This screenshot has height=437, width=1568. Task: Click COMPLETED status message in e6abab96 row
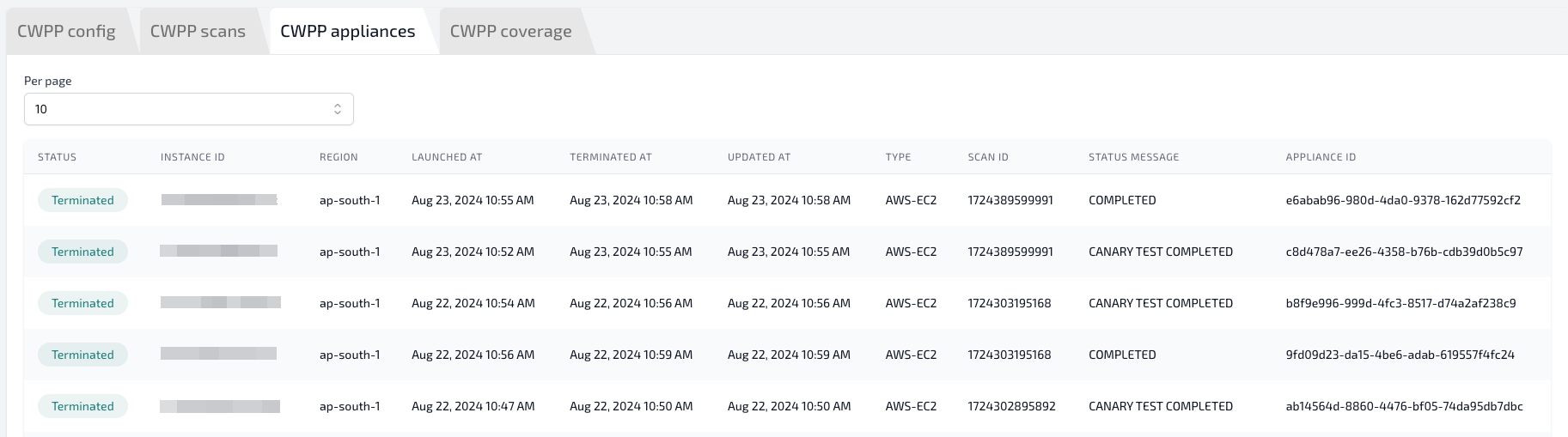(x=1122, y=200)
